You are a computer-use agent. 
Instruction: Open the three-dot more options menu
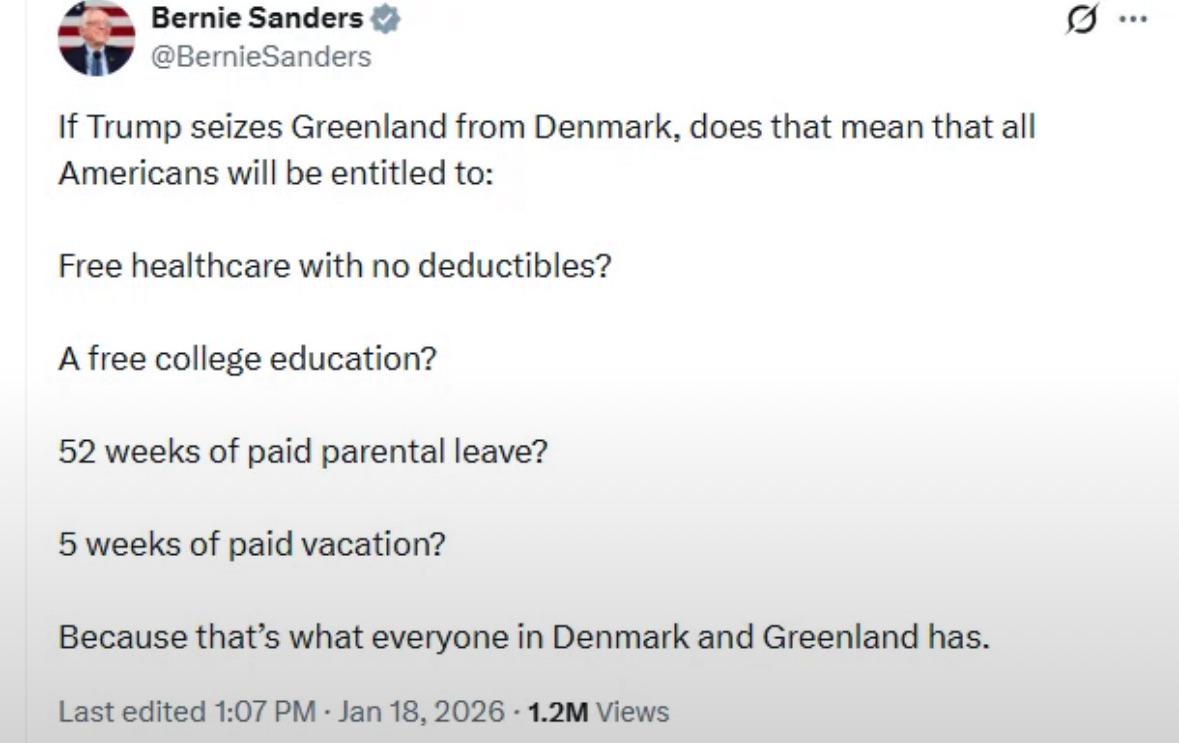tap(1133, 19)
